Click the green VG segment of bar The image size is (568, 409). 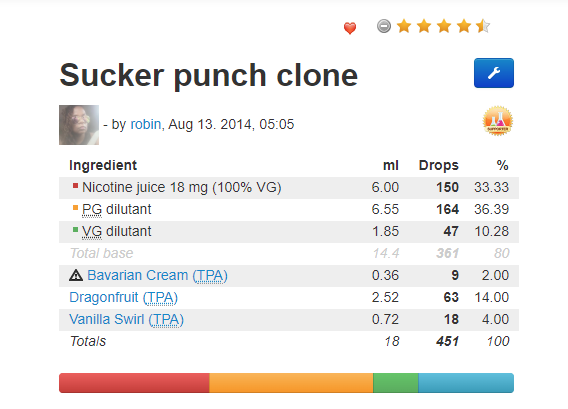click(x=396, y=383)
